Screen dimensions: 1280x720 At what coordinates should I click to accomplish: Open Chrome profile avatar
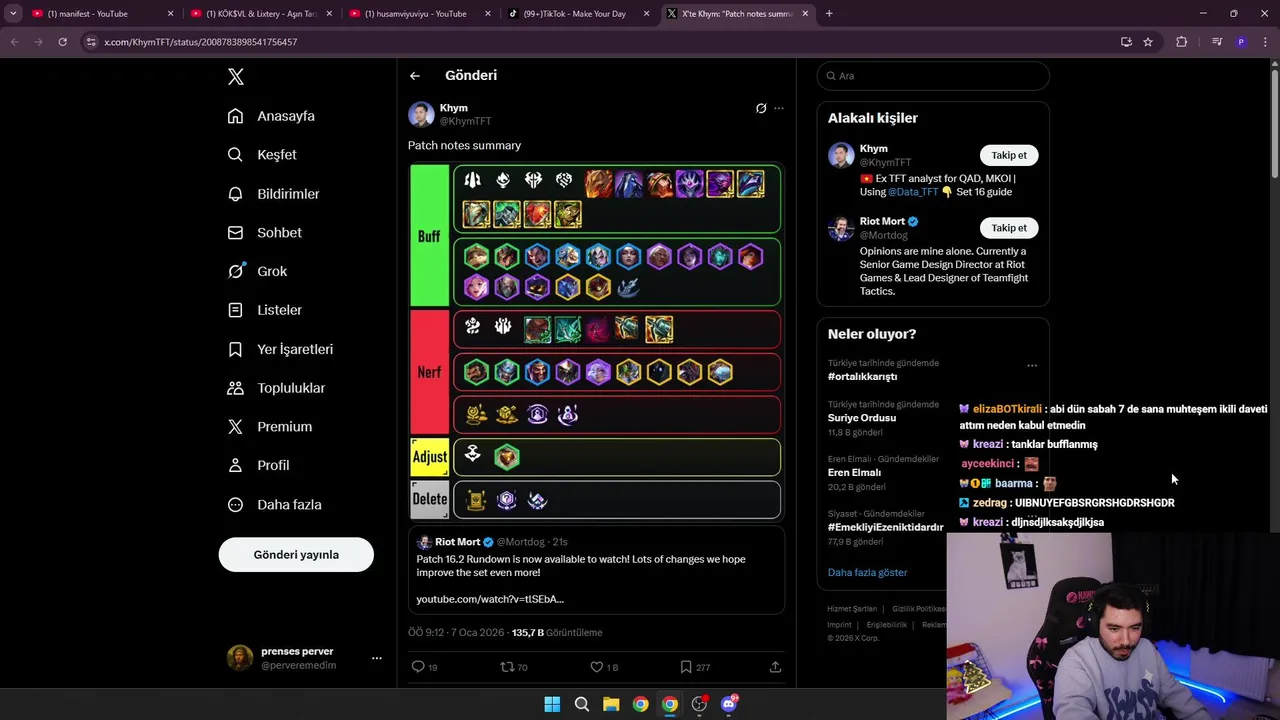point(1241,42)
